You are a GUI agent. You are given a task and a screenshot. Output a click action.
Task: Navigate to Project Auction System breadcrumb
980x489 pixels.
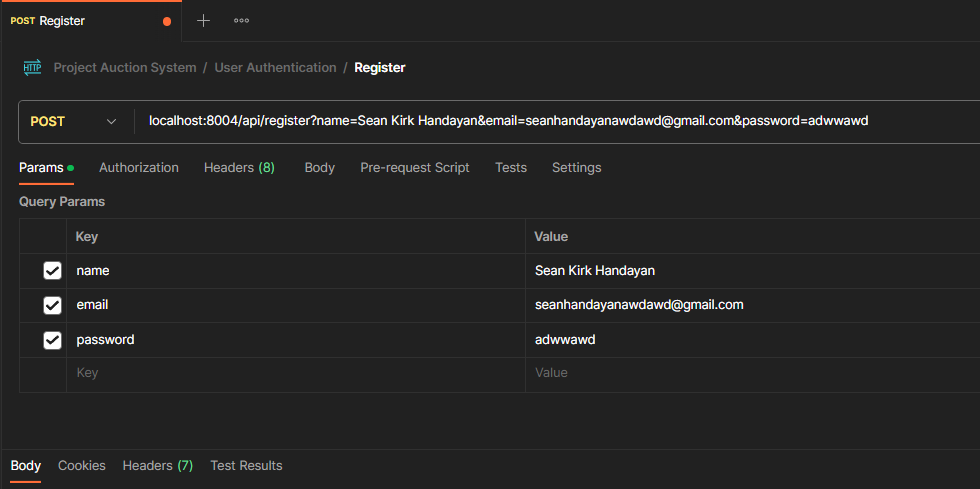tap(125, 68)
